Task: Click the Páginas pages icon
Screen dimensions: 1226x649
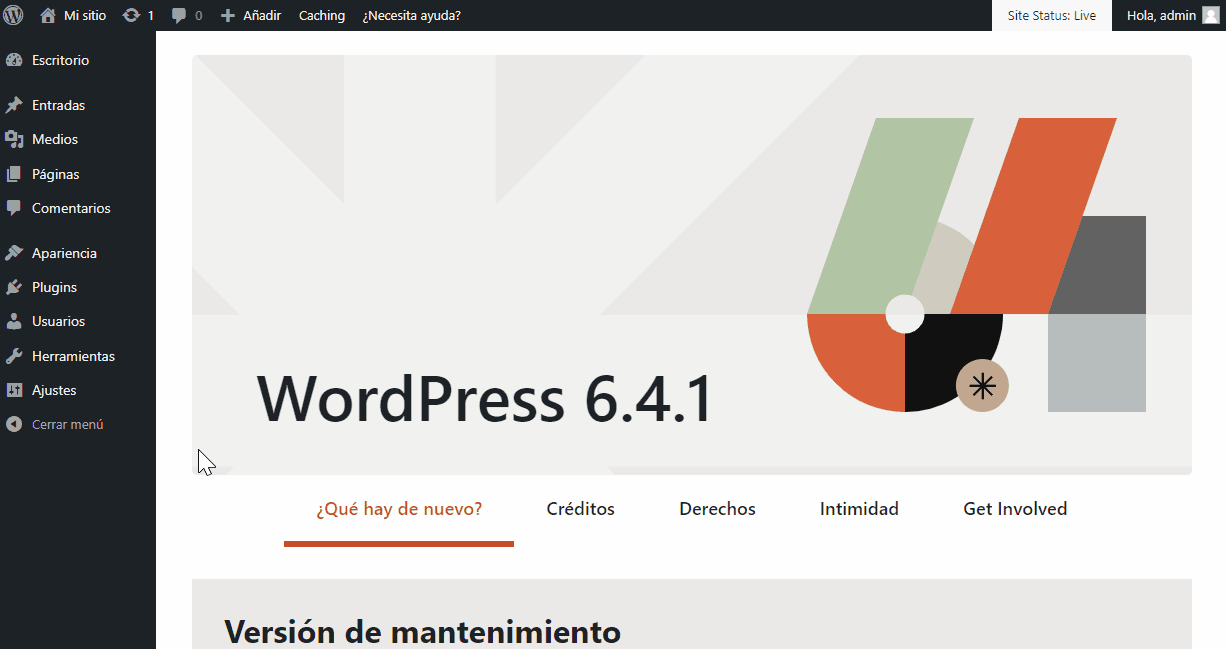Action: [x=14, y=174]
